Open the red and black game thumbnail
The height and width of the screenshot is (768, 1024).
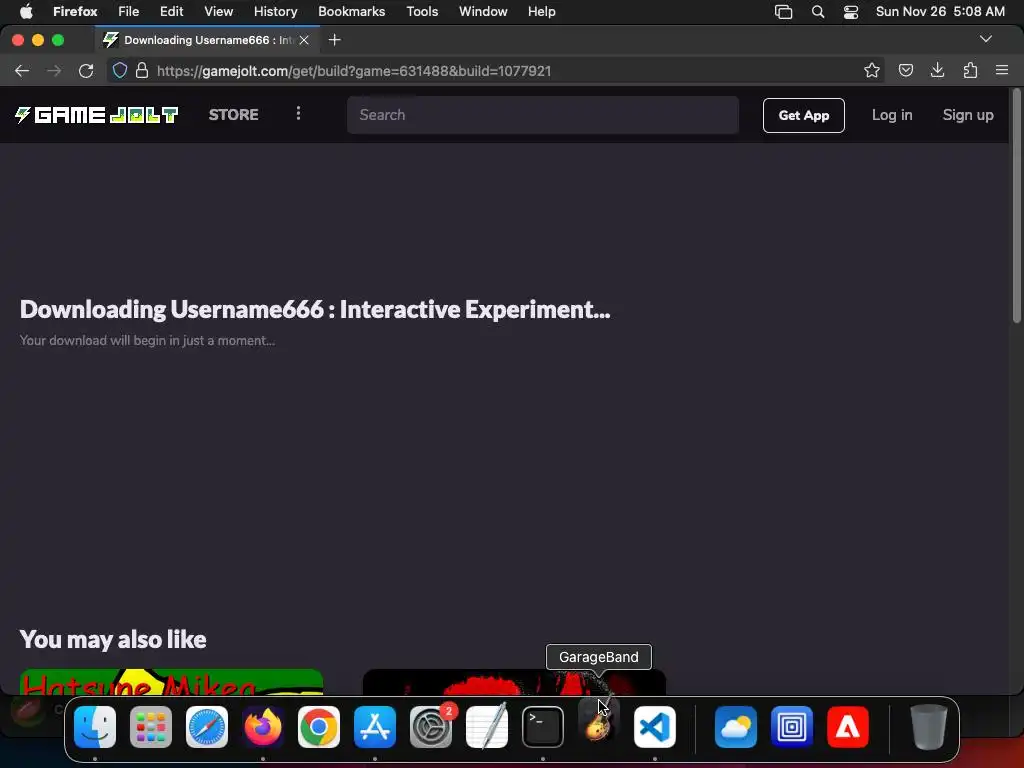[x=514, y=682]
